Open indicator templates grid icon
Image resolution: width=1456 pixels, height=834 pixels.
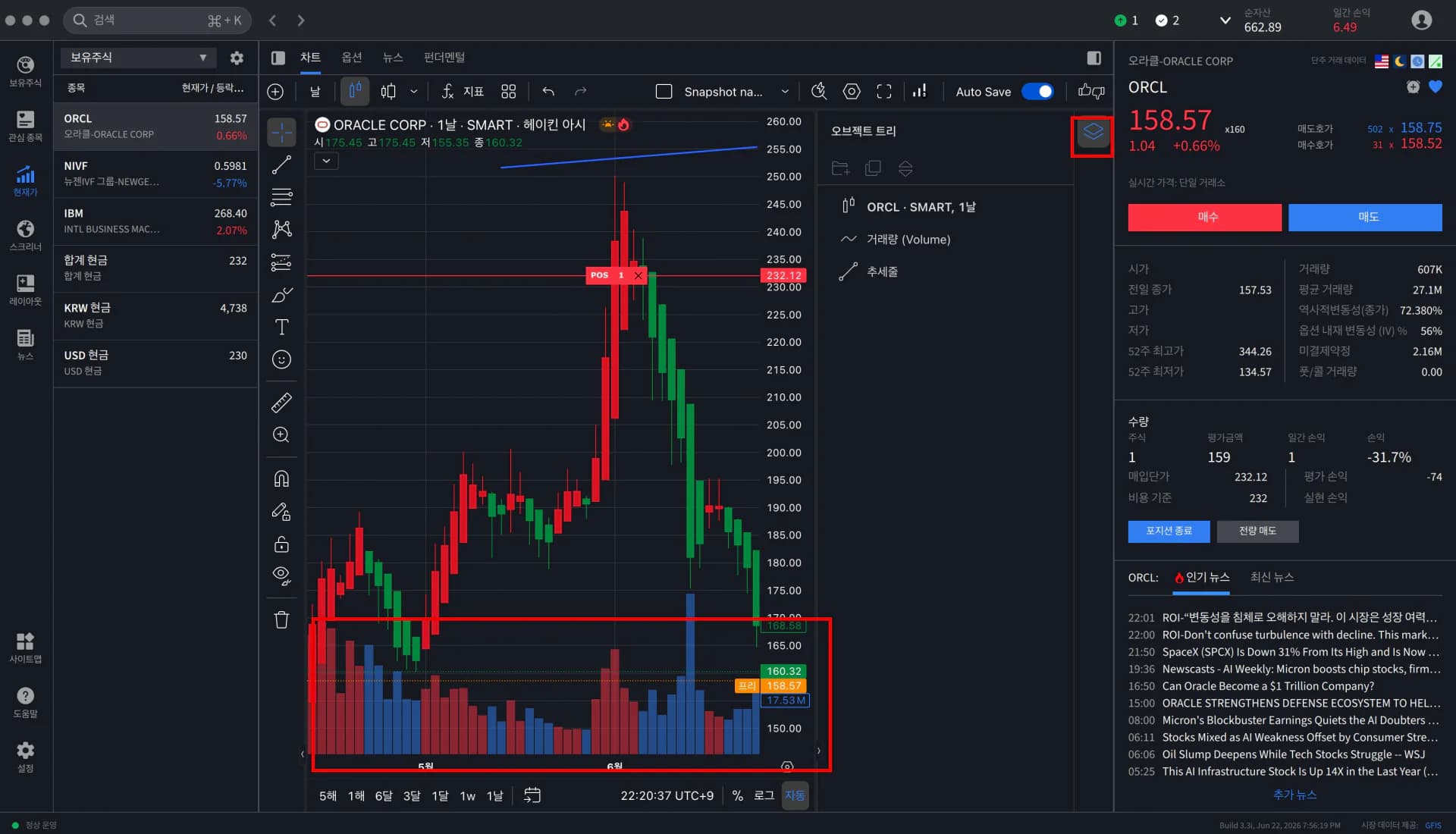pyautogui.click(x=508, y=92)
